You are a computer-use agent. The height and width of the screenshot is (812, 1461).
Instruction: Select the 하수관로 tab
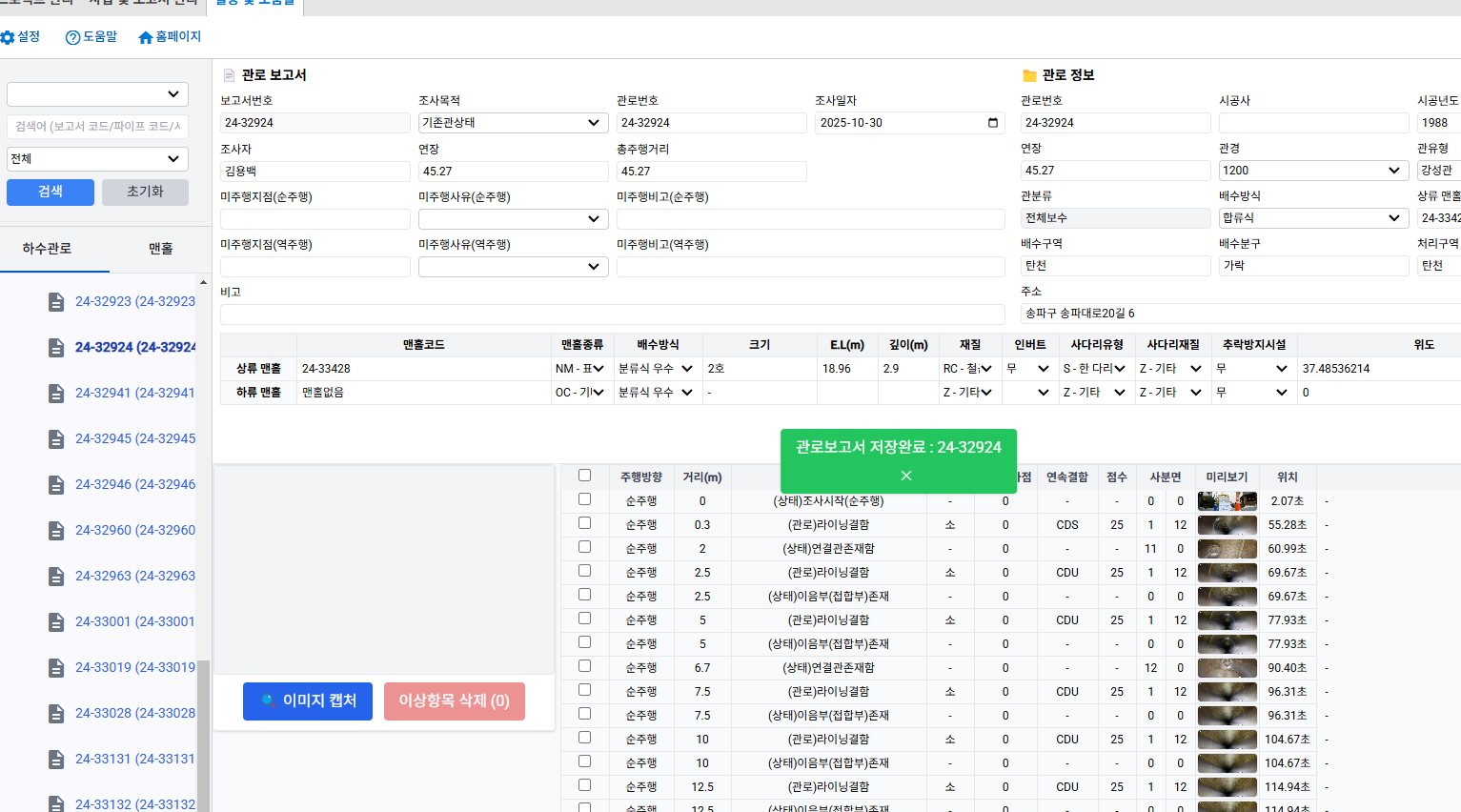tap(47, 249)
